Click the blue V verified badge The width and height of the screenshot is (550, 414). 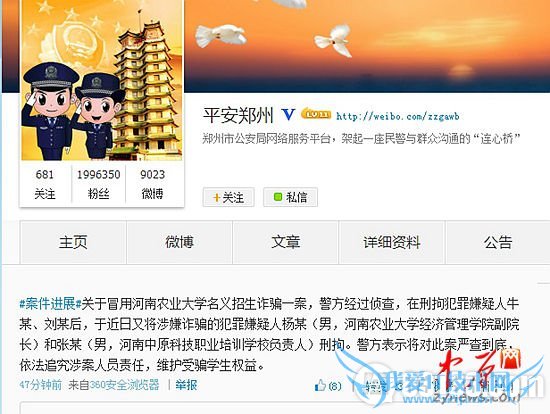click(288, 114)
